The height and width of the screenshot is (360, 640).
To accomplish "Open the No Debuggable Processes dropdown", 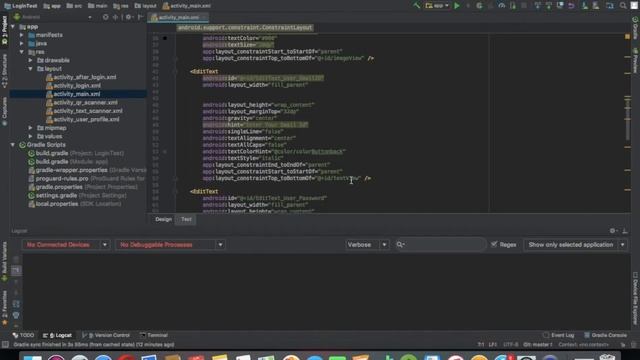I will (170, 245).
